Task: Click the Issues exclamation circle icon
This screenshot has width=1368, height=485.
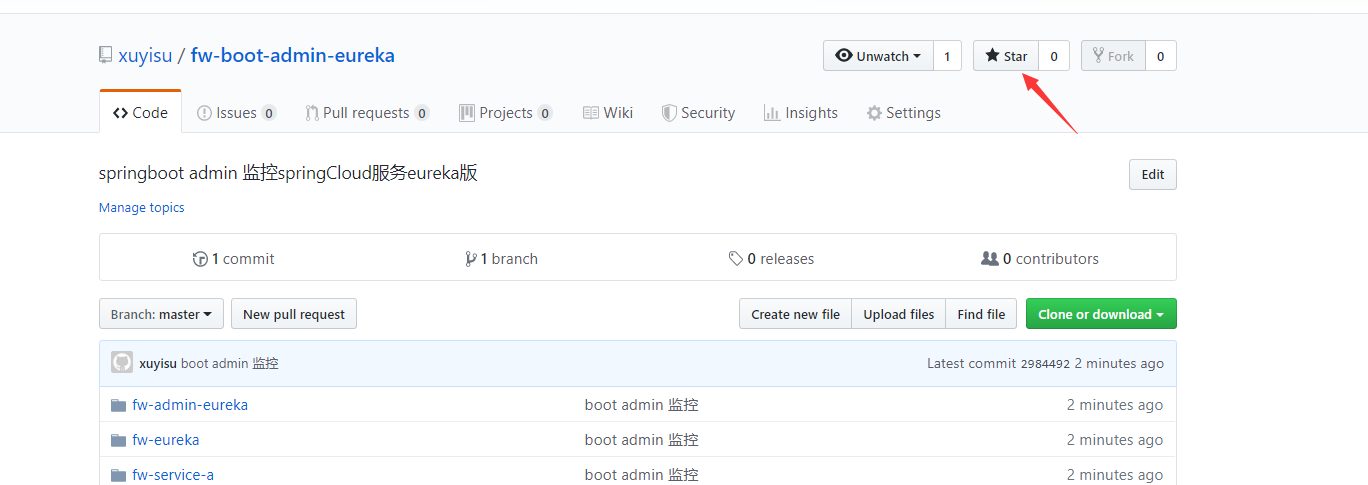Action: point(204,113)
